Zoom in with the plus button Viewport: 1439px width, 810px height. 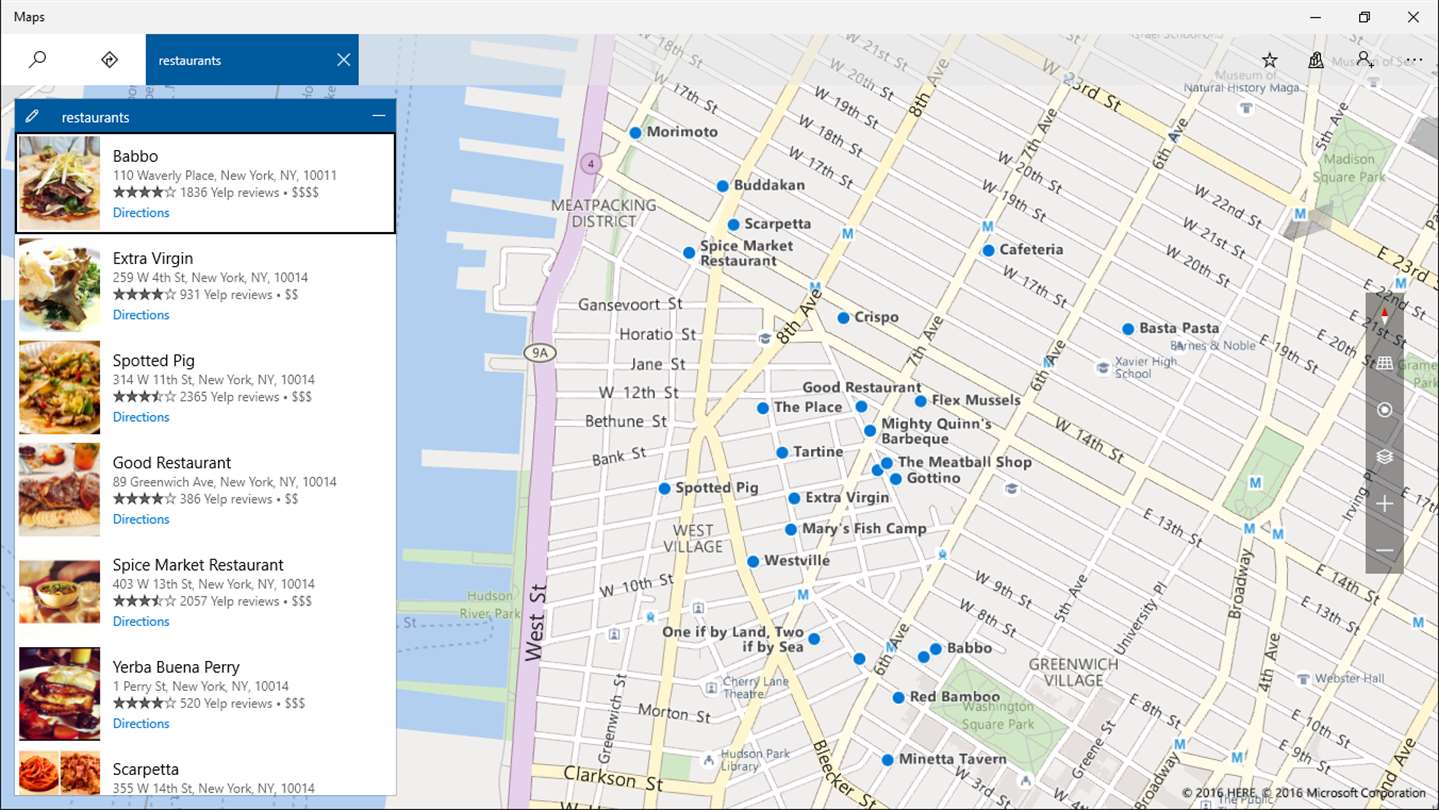[x=1384, y=504]
